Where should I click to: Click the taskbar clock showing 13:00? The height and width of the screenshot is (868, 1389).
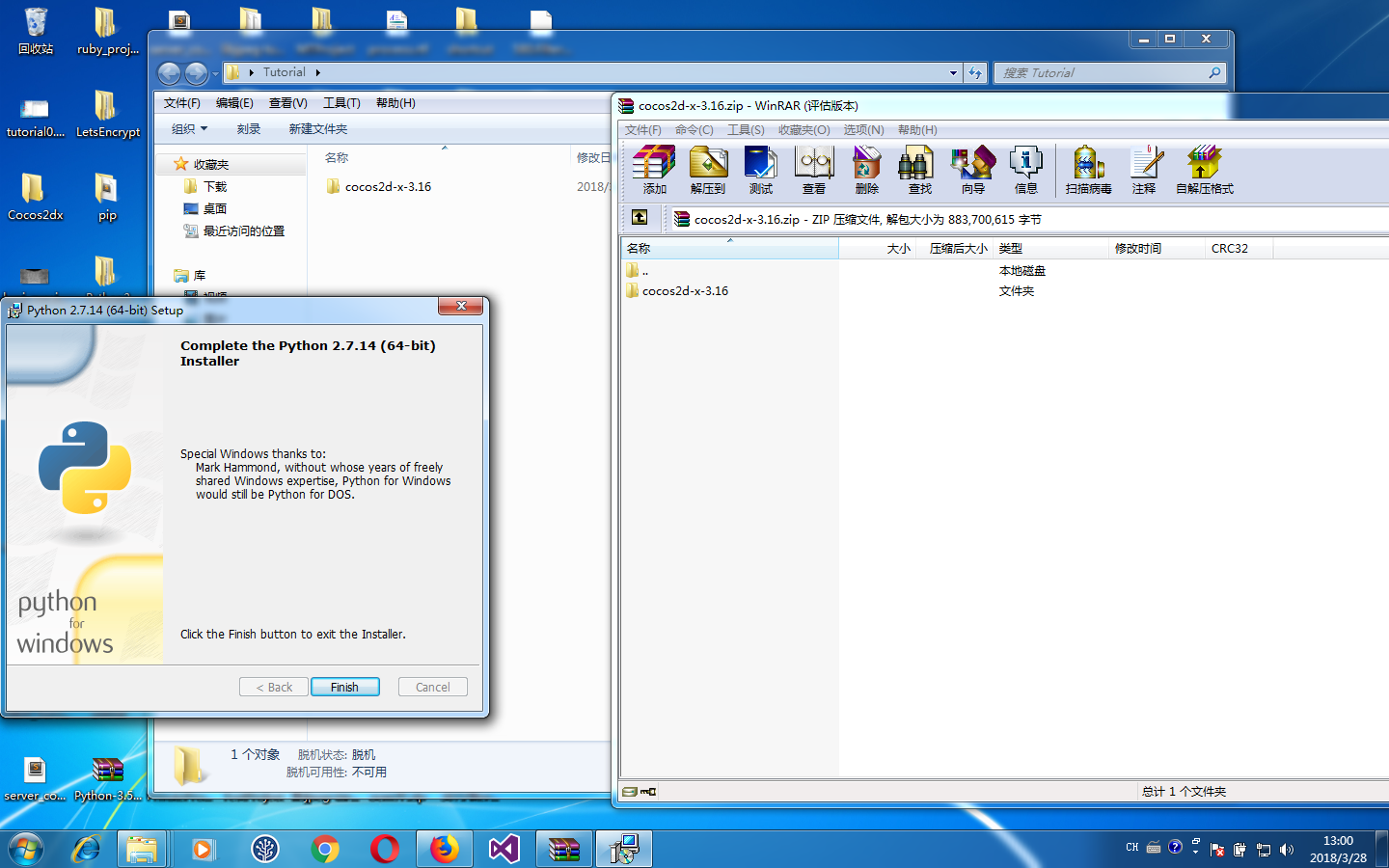click(1338, 849)
